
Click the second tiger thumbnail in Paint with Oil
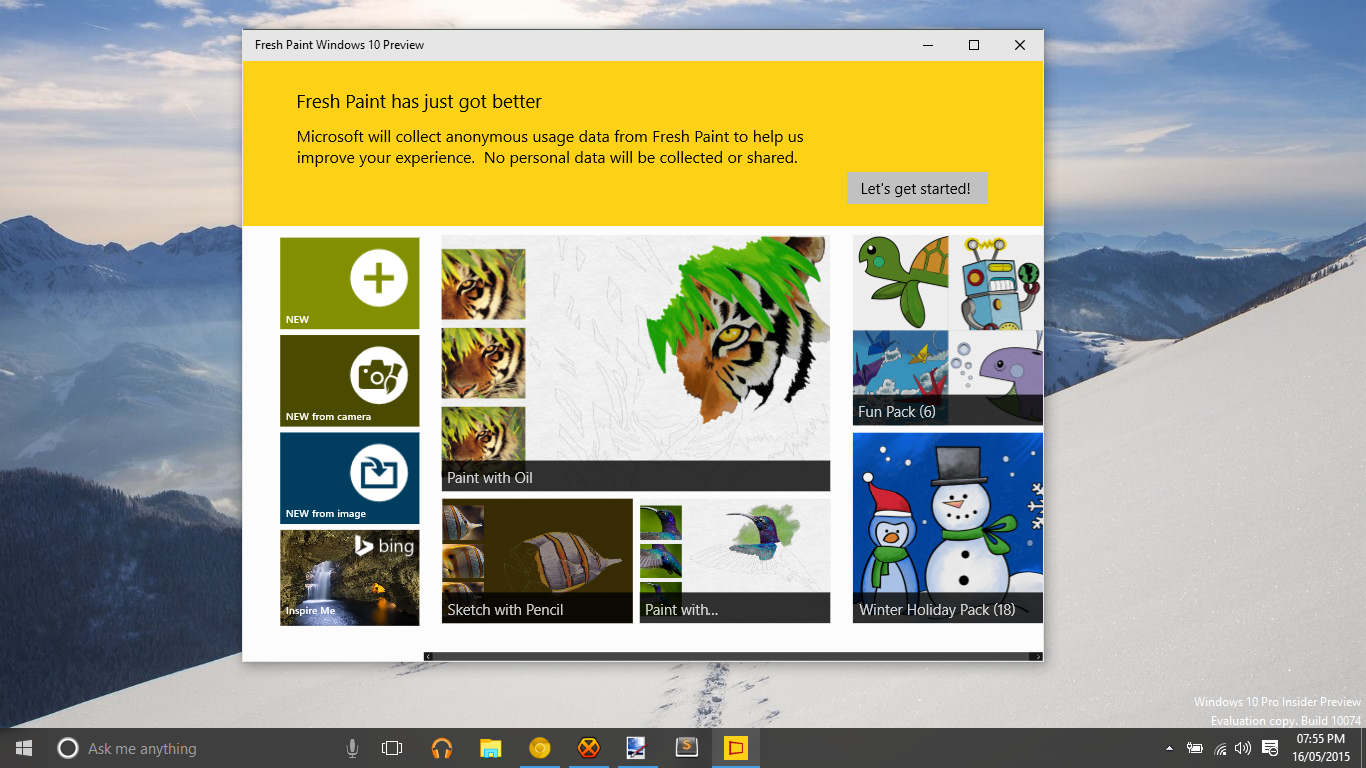[483, 363]
